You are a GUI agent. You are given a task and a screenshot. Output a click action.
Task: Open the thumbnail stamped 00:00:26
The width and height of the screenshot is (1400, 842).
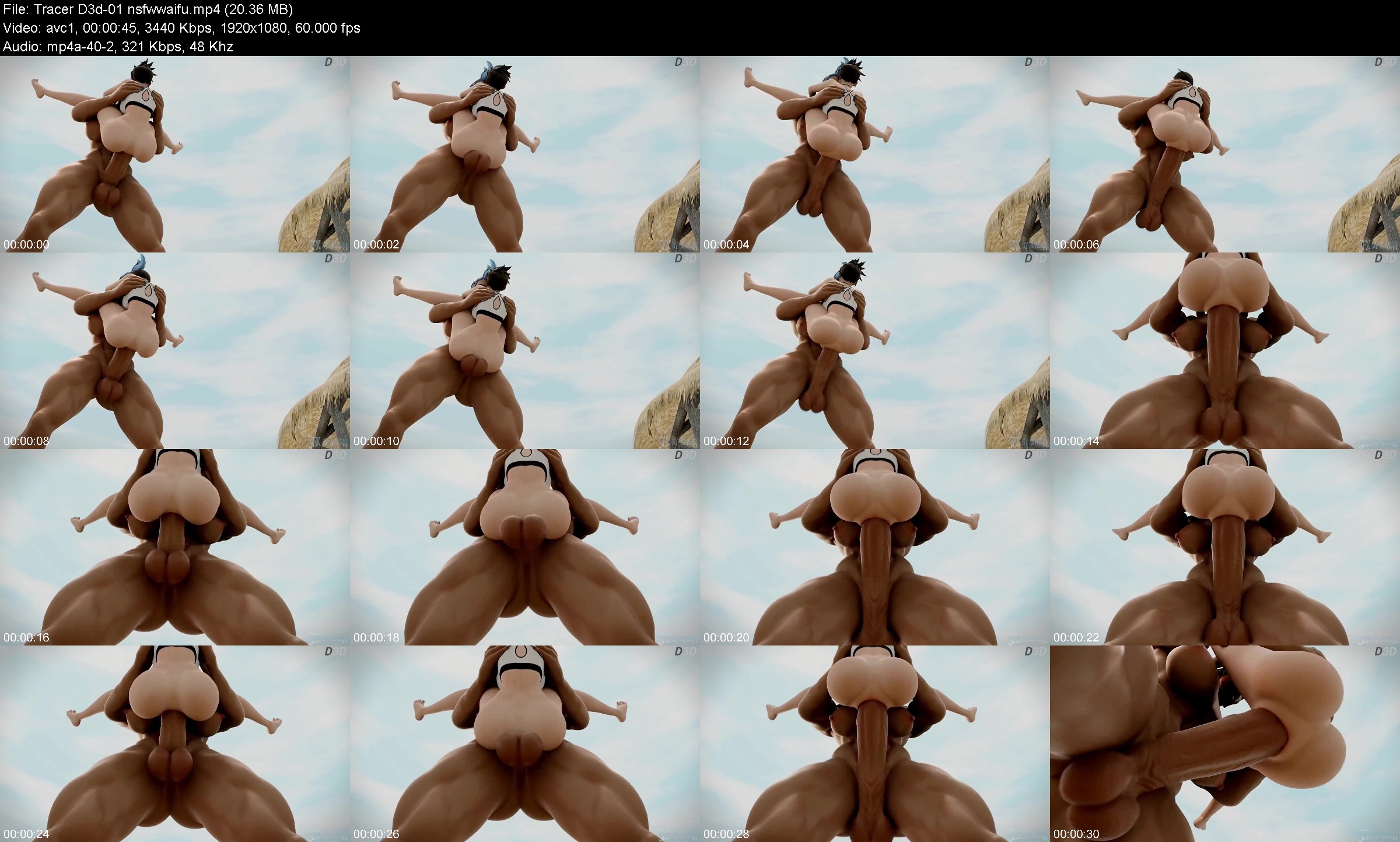[x=525, y=743]
